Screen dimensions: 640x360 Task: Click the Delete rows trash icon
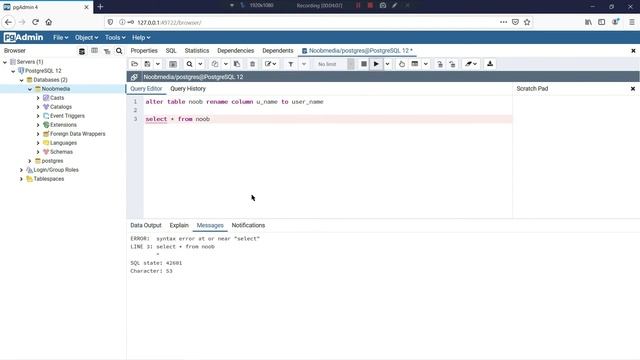(x=252, y=64)
